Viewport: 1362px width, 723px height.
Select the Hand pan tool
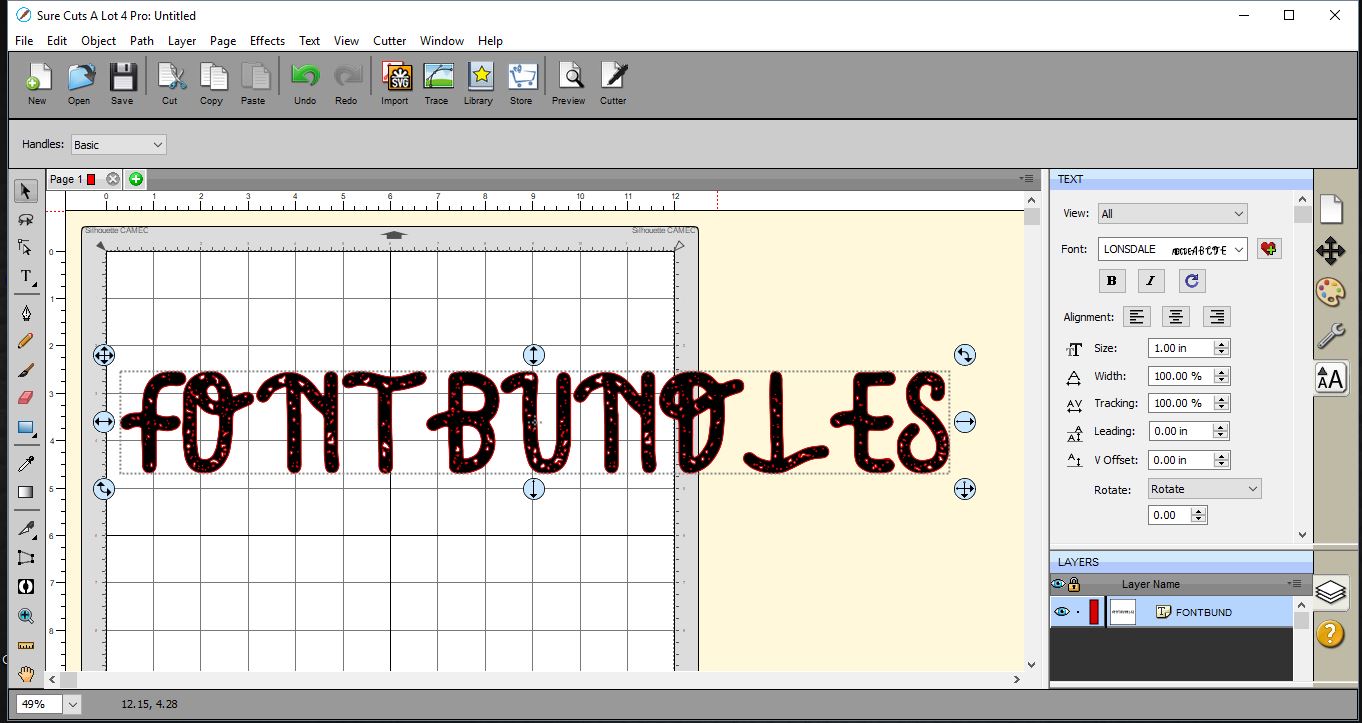coord(26,673)
